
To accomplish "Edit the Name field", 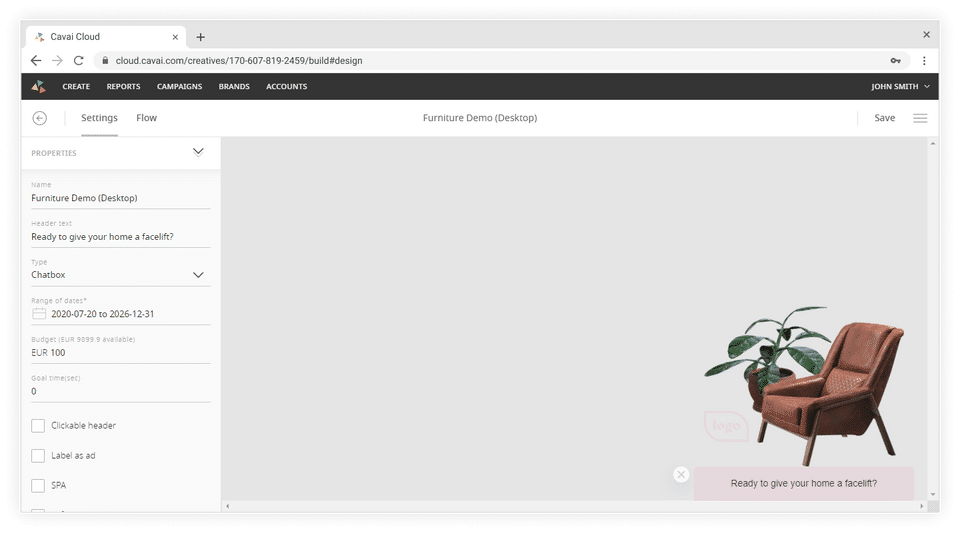I will click(121, 198).
